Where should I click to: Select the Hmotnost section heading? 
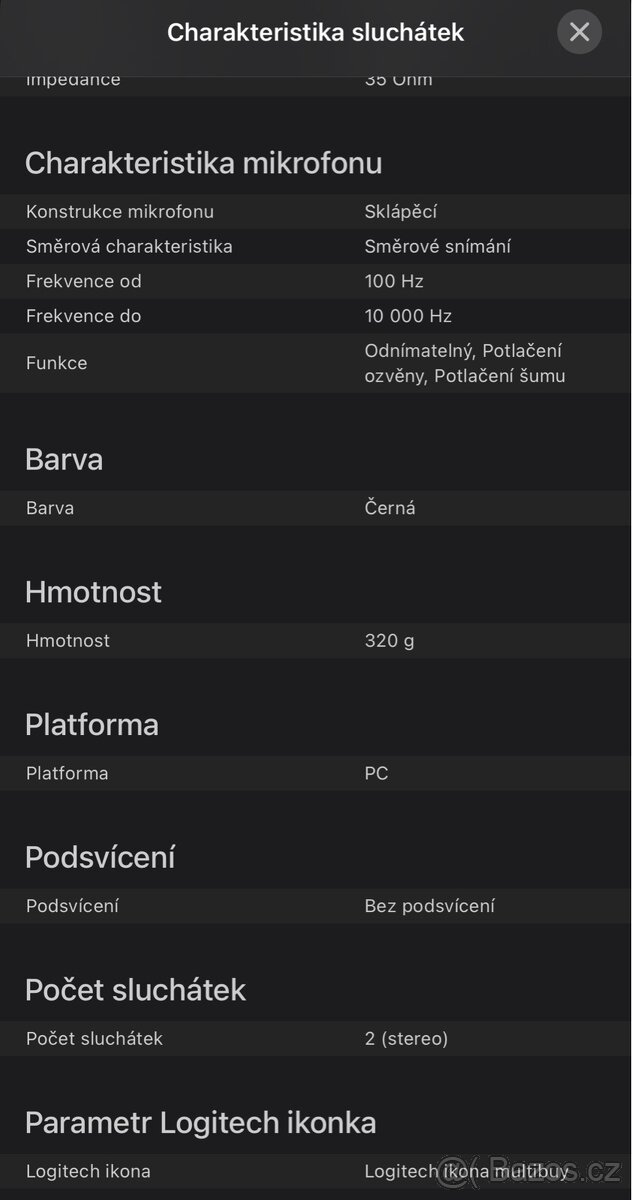tap(93, 592)
